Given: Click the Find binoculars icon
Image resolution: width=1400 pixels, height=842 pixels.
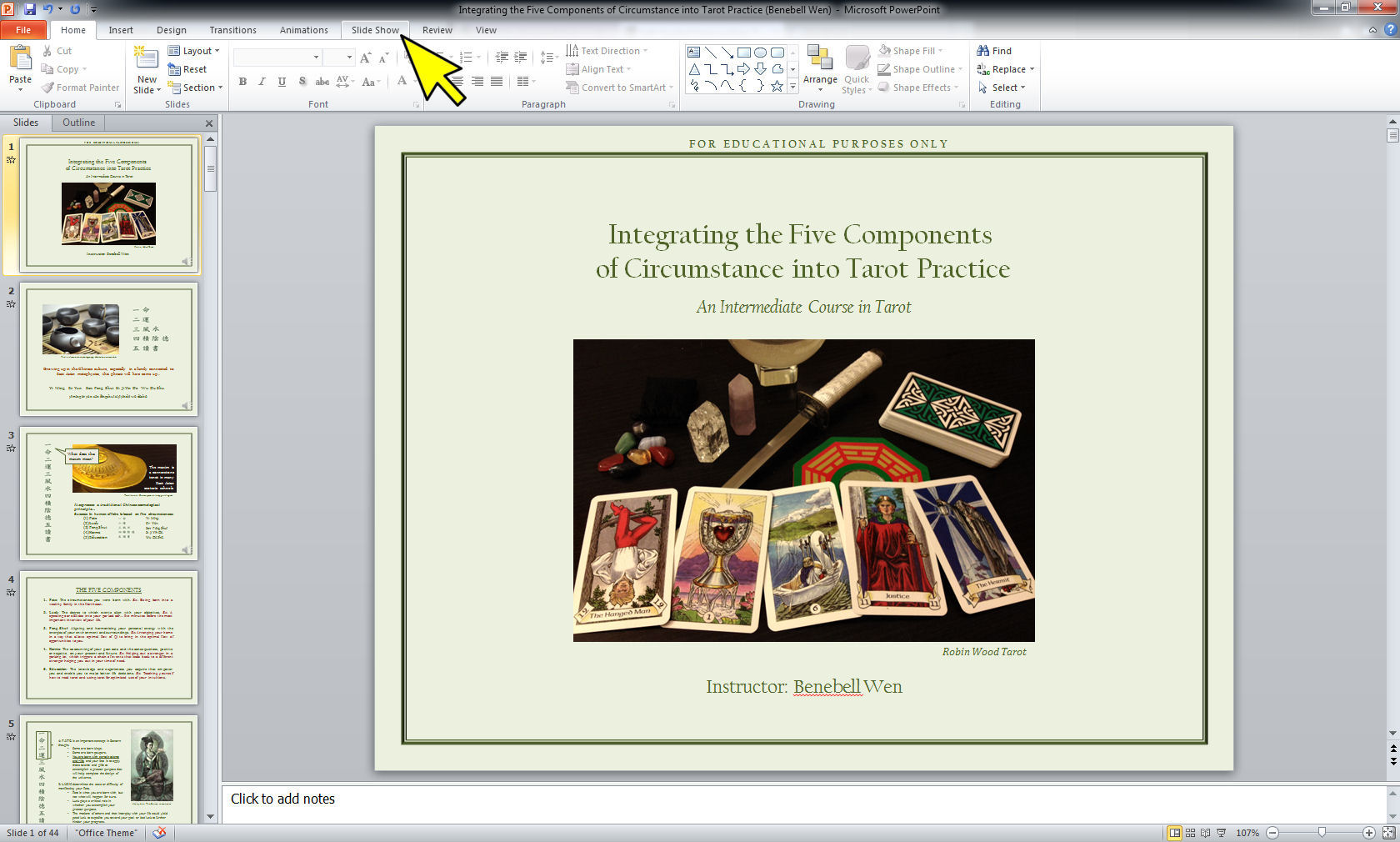Looking at the screenshot, I should [983, 51].
